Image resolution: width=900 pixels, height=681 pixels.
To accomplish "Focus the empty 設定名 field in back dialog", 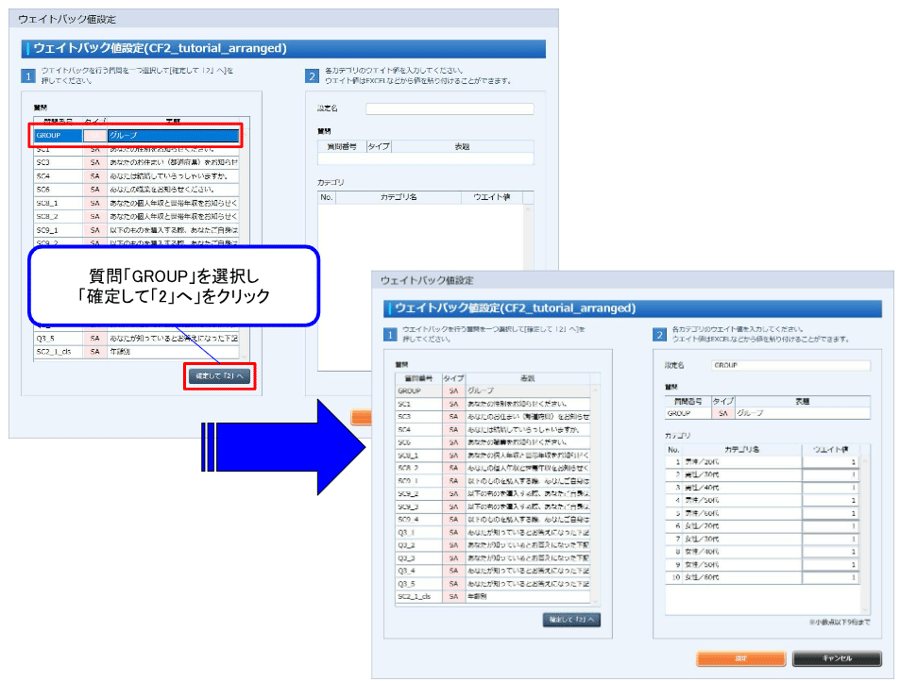I will 449,109.
